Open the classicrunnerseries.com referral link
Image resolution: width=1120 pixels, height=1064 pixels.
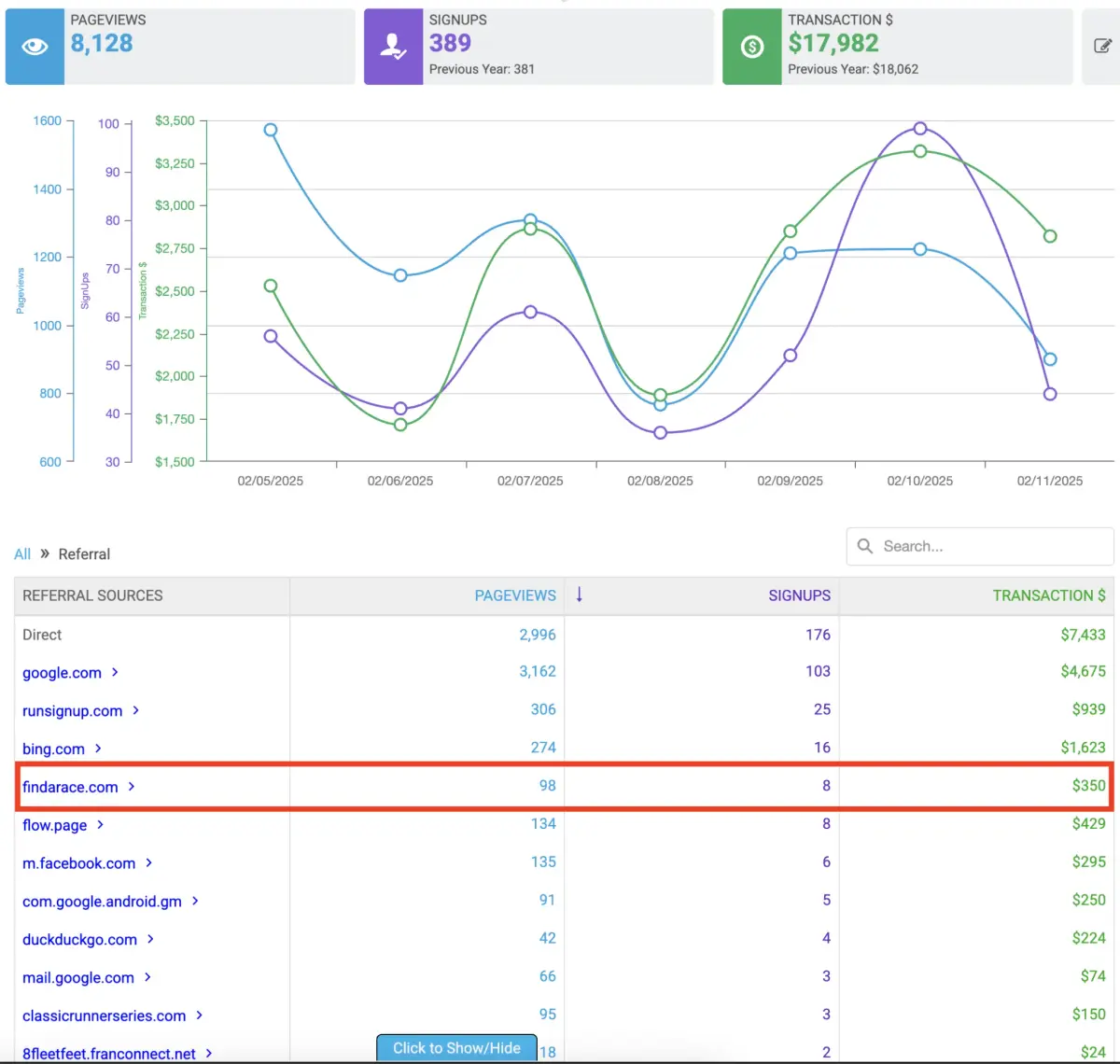pyautogui.click(x=104, y=1015)
